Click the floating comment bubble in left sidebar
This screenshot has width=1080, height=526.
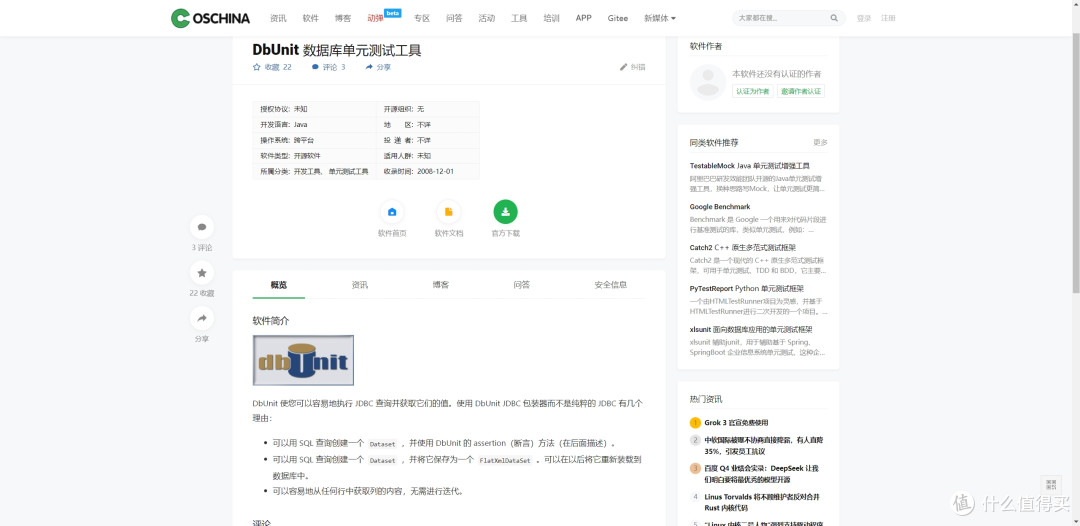[x=202, y=227]
